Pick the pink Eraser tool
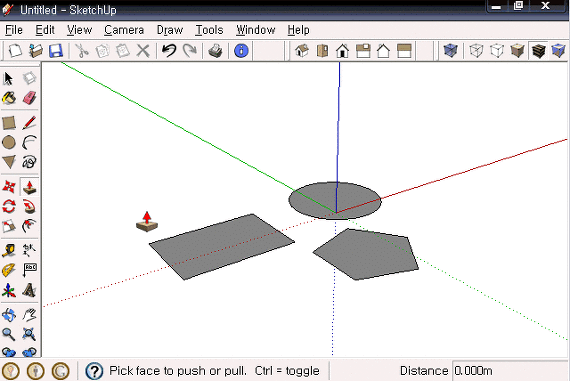Image resolution: width=570 pixels, height=381 pixels. pos(29,97)
